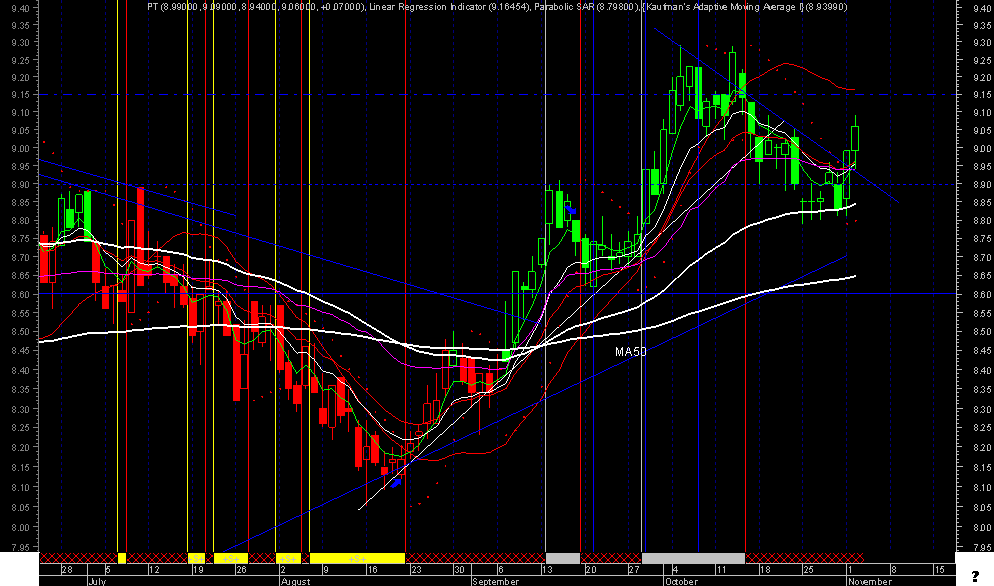
Task: Select the wide gray signal bar in early October
Action: point(694,558)
